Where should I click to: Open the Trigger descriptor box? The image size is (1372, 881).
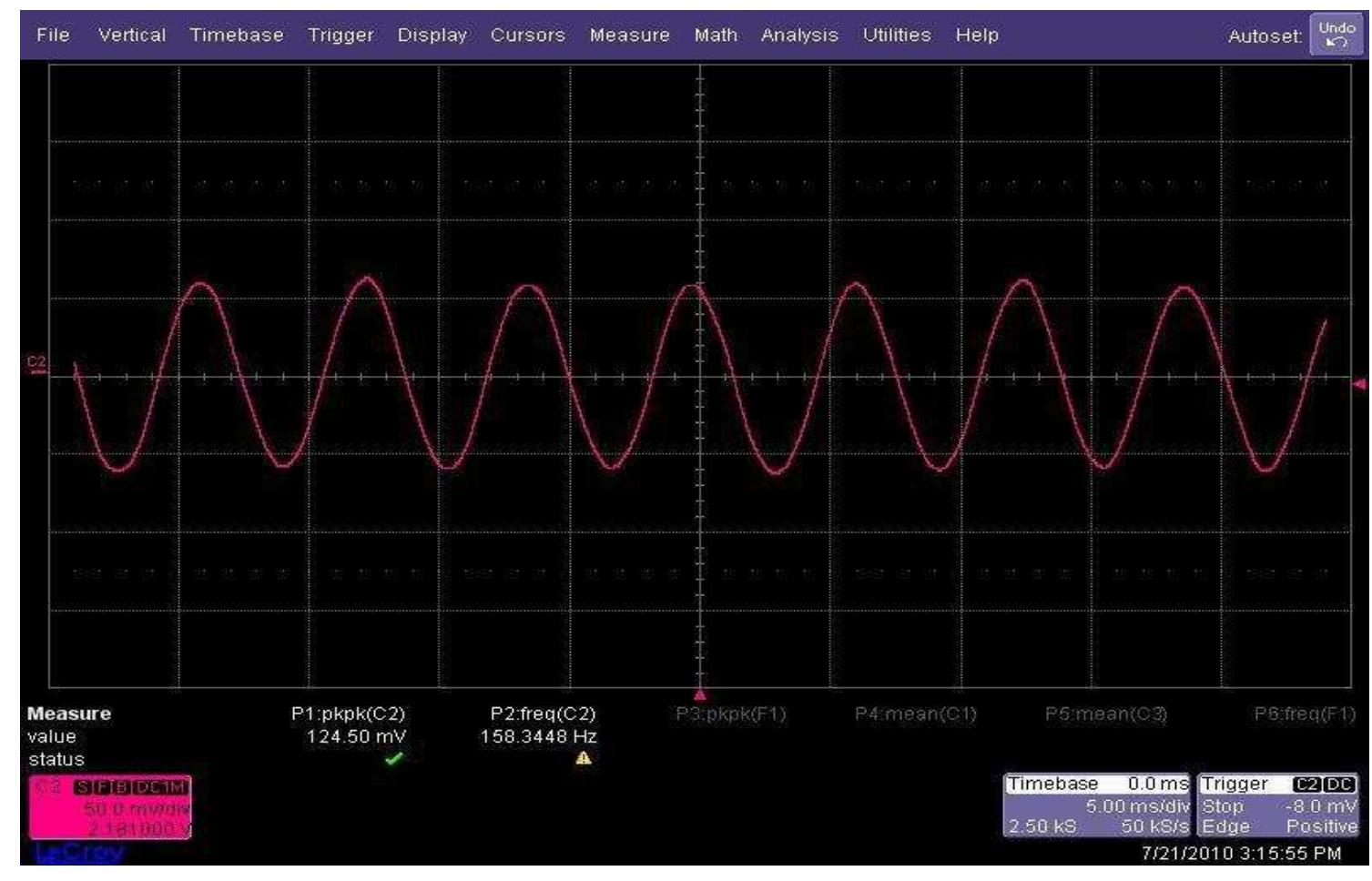click(1279, 805)
